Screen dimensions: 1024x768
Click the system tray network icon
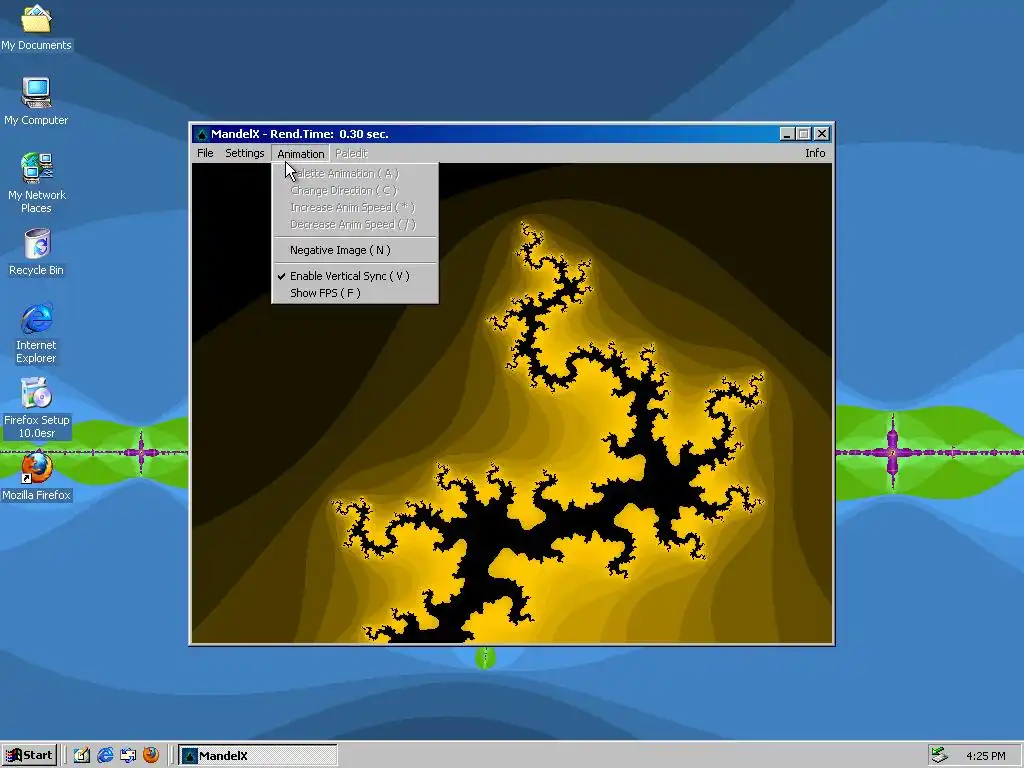(x=939, y=755)
